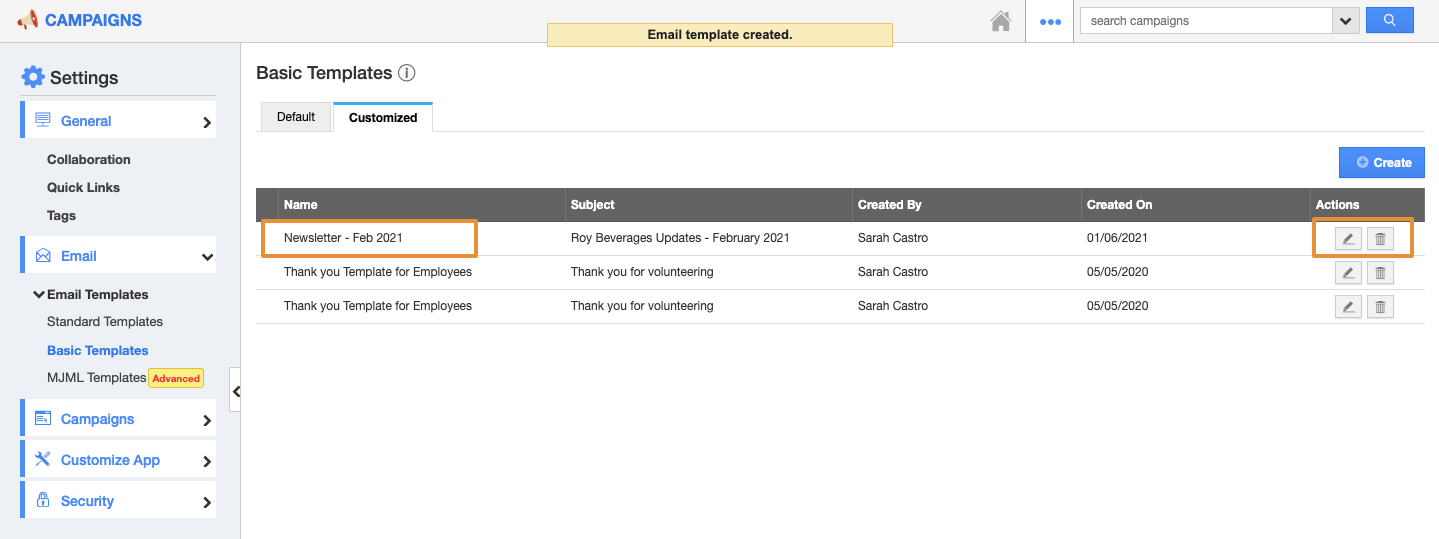1439x539 pixels.
Task: Click the blue search magnifier button
Action: pyautogui.click(x=1389, y=20)
